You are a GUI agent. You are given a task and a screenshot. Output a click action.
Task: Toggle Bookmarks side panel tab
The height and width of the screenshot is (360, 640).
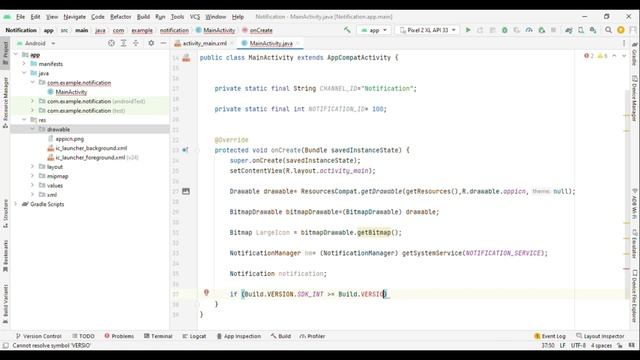point(5,256)
